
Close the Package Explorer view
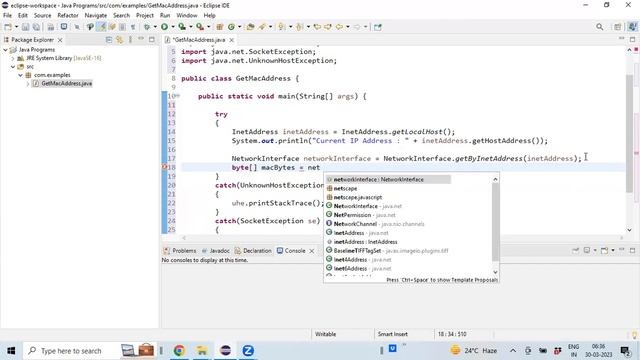[x=60, y=40]
